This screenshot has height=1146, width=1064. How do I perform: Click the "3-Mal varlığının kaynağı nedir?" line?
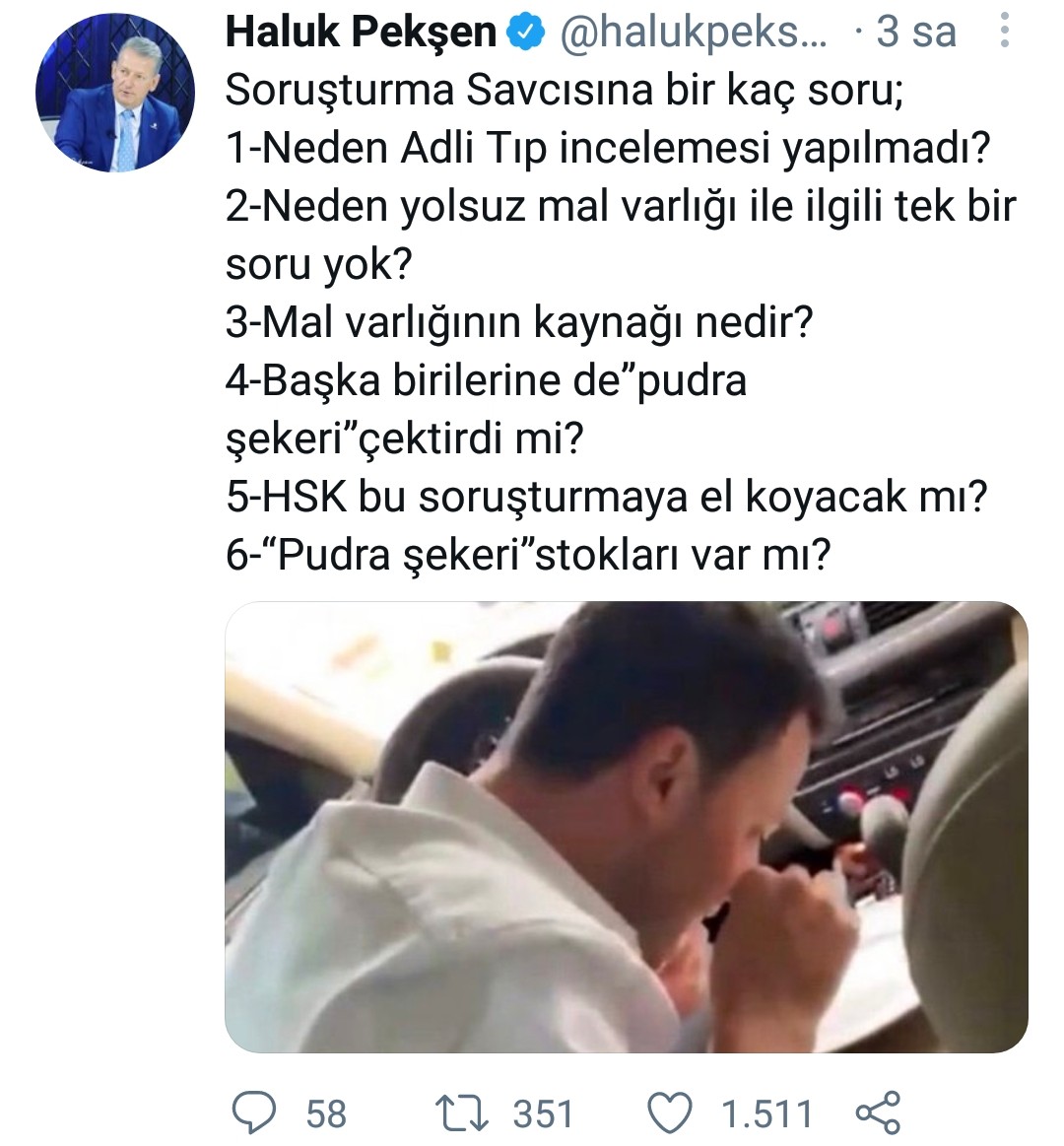coord(519,322)
